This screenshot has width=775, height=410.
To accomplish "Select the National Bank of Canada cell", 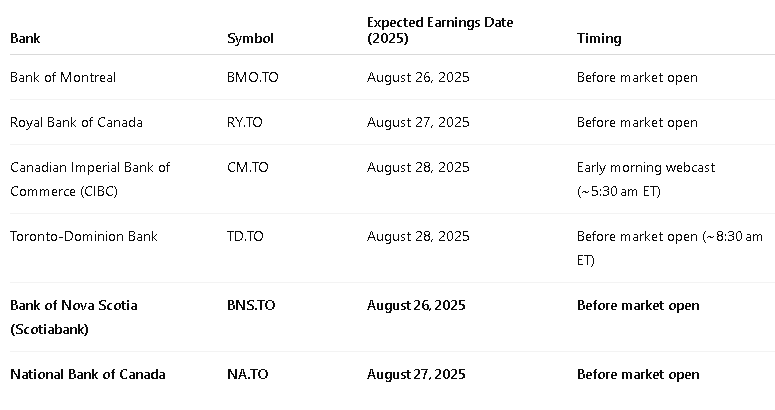I will coord(87,374).
